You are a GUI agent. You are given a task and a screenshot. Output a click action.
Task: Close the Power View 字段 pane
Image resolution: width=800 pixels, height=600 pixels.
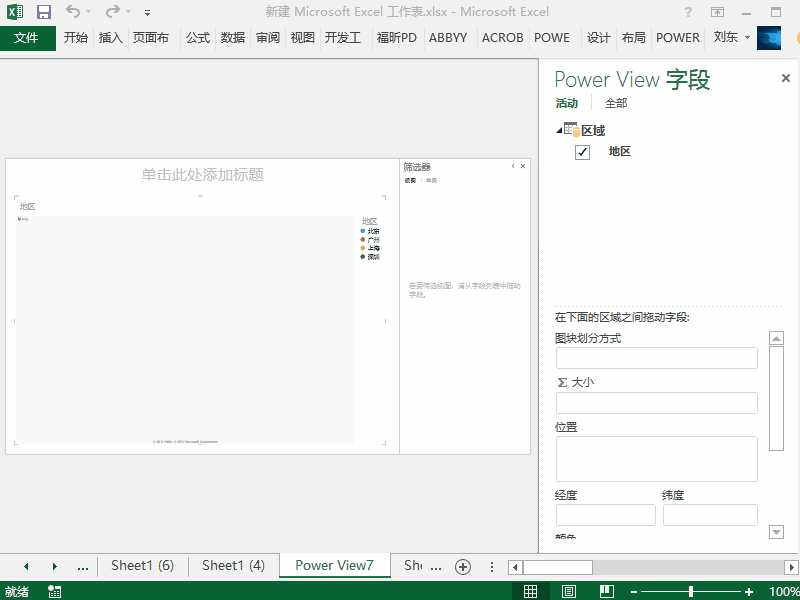pos(786,78)
